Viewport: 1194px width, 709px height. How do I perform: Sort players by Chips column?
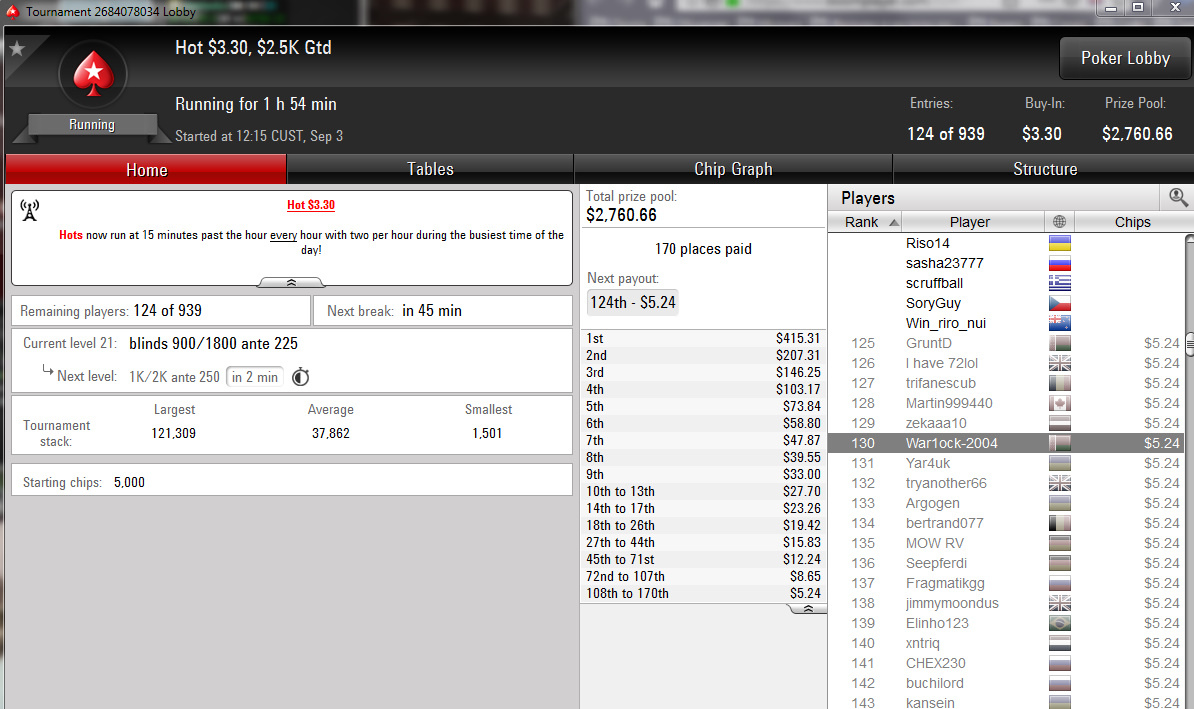click(1132, 222)
